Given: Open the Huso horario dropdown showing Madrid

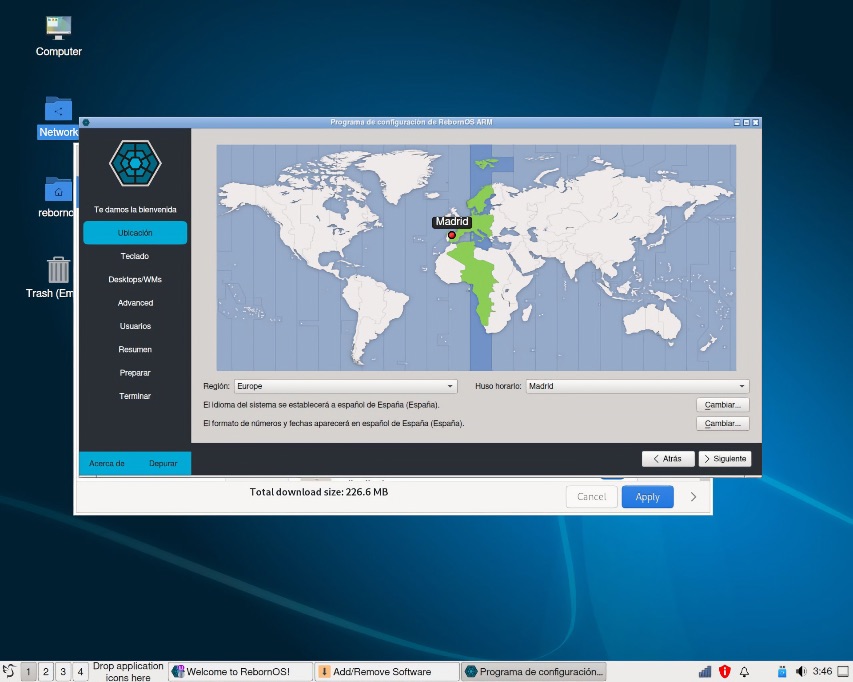Looking at the screenshot, I should [x=637, y=386].
